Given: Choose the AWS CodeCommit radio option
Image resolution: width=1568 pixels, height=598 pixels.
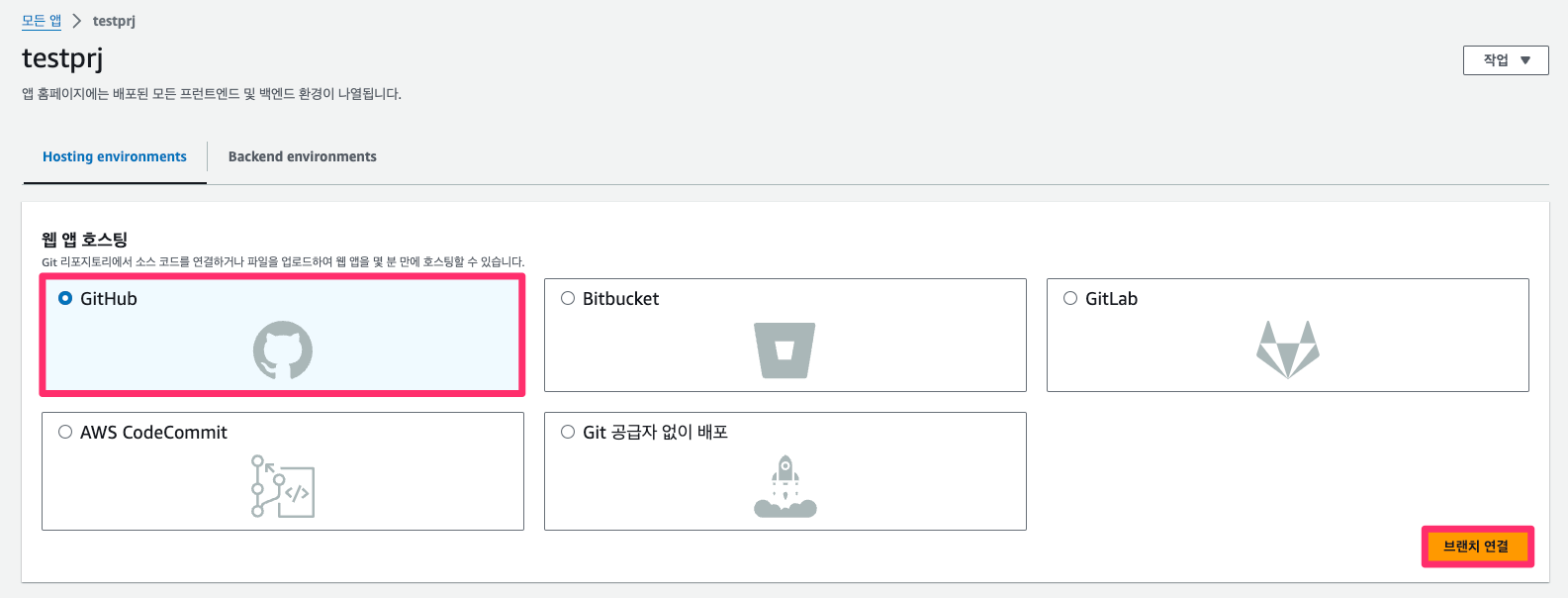Looking at the screenshot, I should pyautogui.click(x=65, y=432).
